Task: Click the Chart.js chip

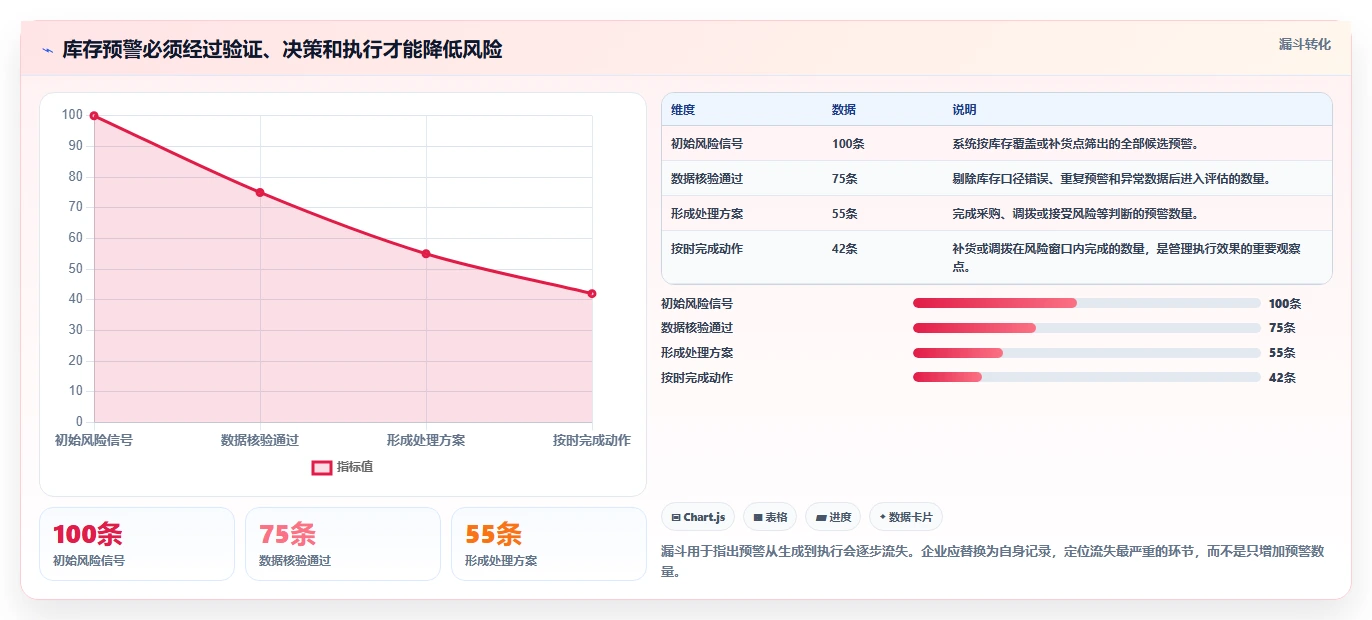Action: click(x=699, y=517)
